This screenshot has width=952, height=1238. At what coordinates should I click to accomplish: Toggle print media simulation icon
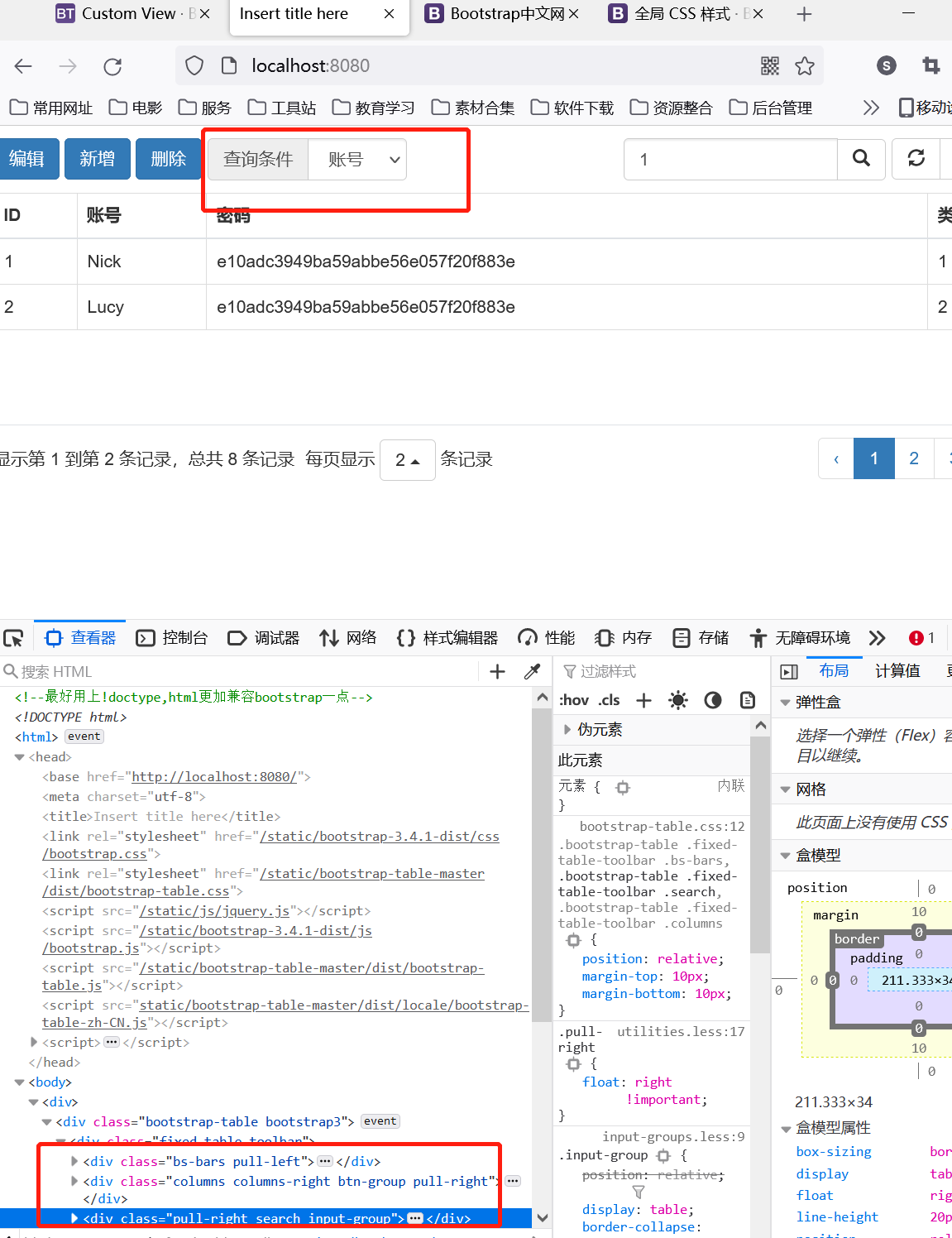coord(748,701)
